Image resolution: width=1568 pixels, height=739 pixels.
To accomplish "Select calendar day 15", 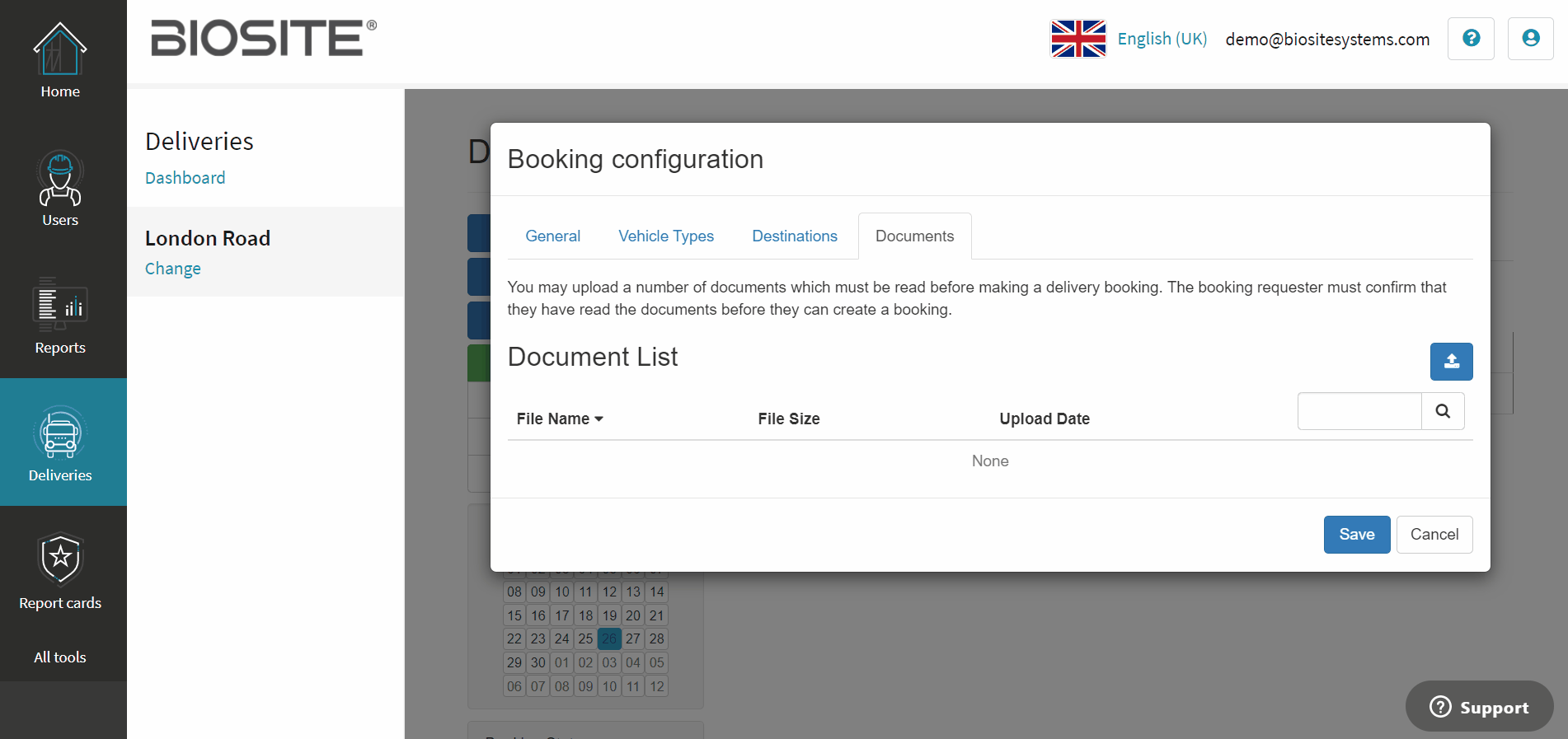I will coord(514,615).
